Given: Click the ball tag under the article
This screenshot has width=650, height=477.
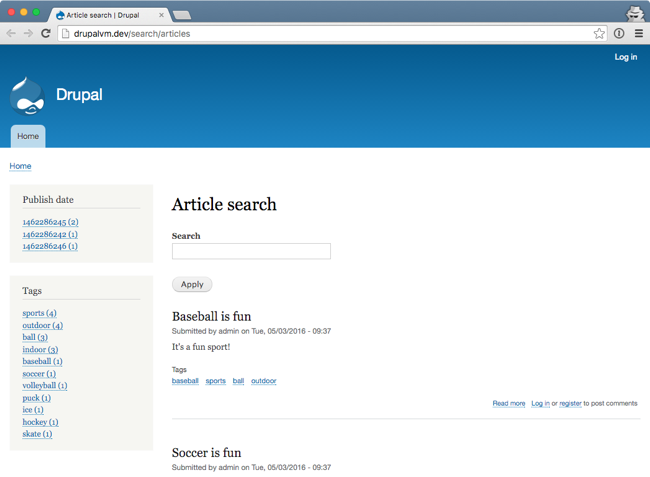Looking at the screenshot, I should pyautogui.click(x=238, y=381).
